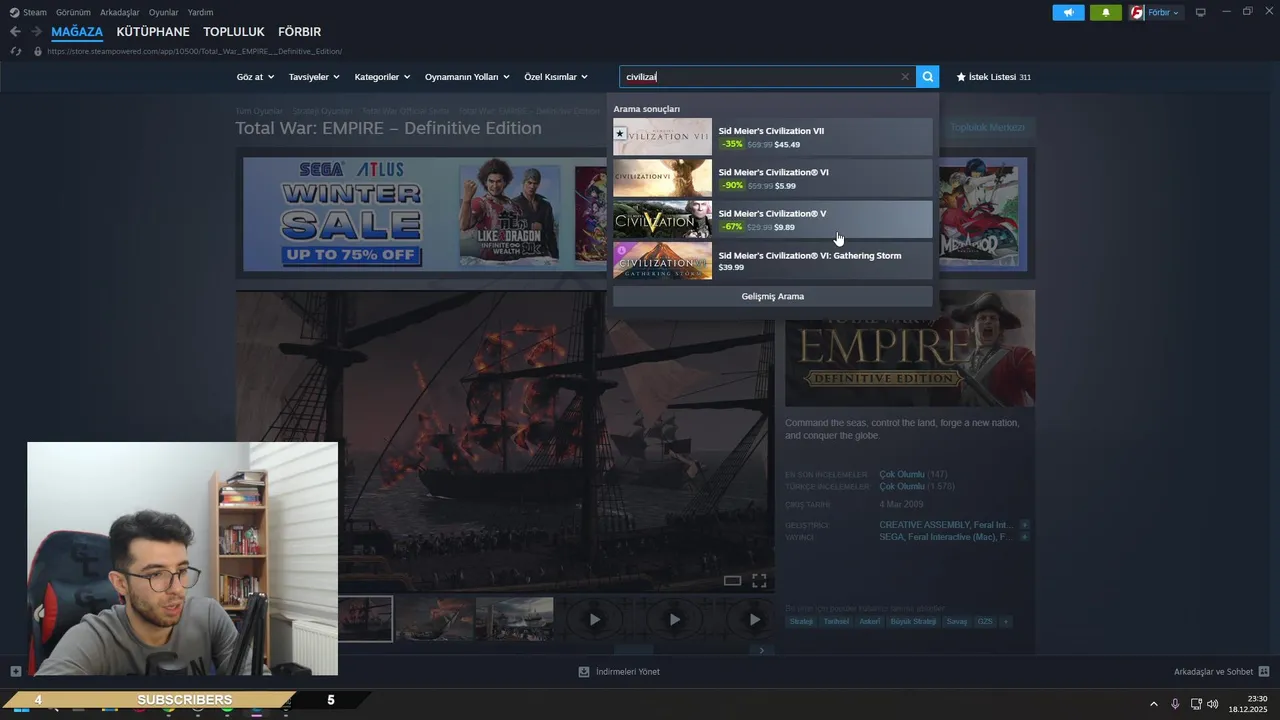Select Sid Meier's Civilization VI result
This screenshot has width=1280, height=720.
coord(772,178)
